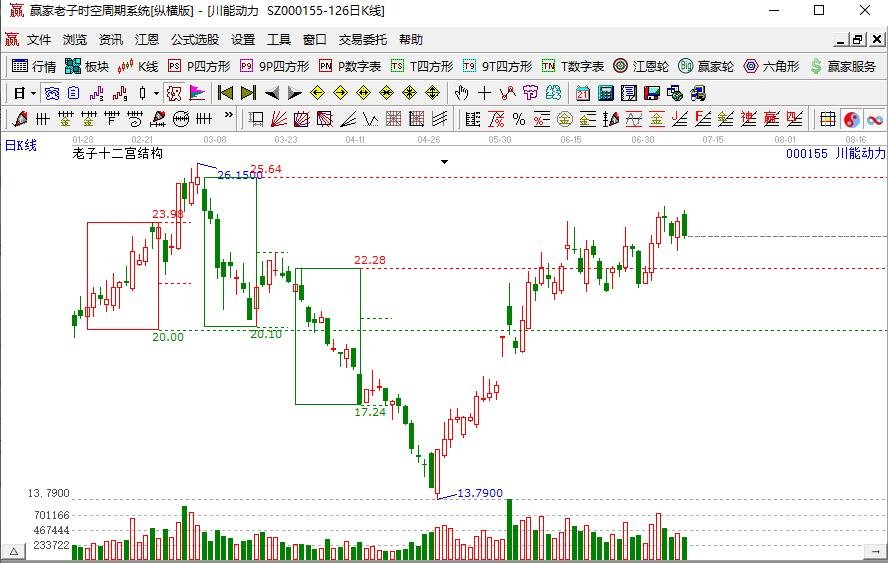Viewport: 888px width, 563px height.
Task: Jump to first bar with skip-to-start arrow
Action: pos(225,93)
